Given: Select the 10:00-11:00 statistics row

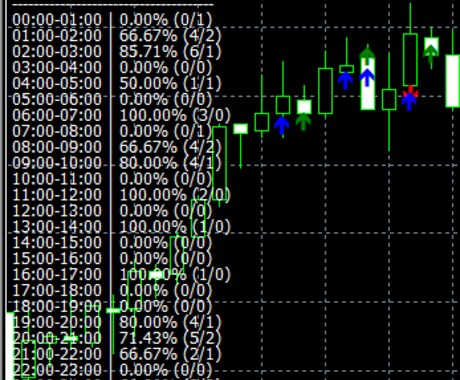Looking at the screenshot, I should pos(112,179).
